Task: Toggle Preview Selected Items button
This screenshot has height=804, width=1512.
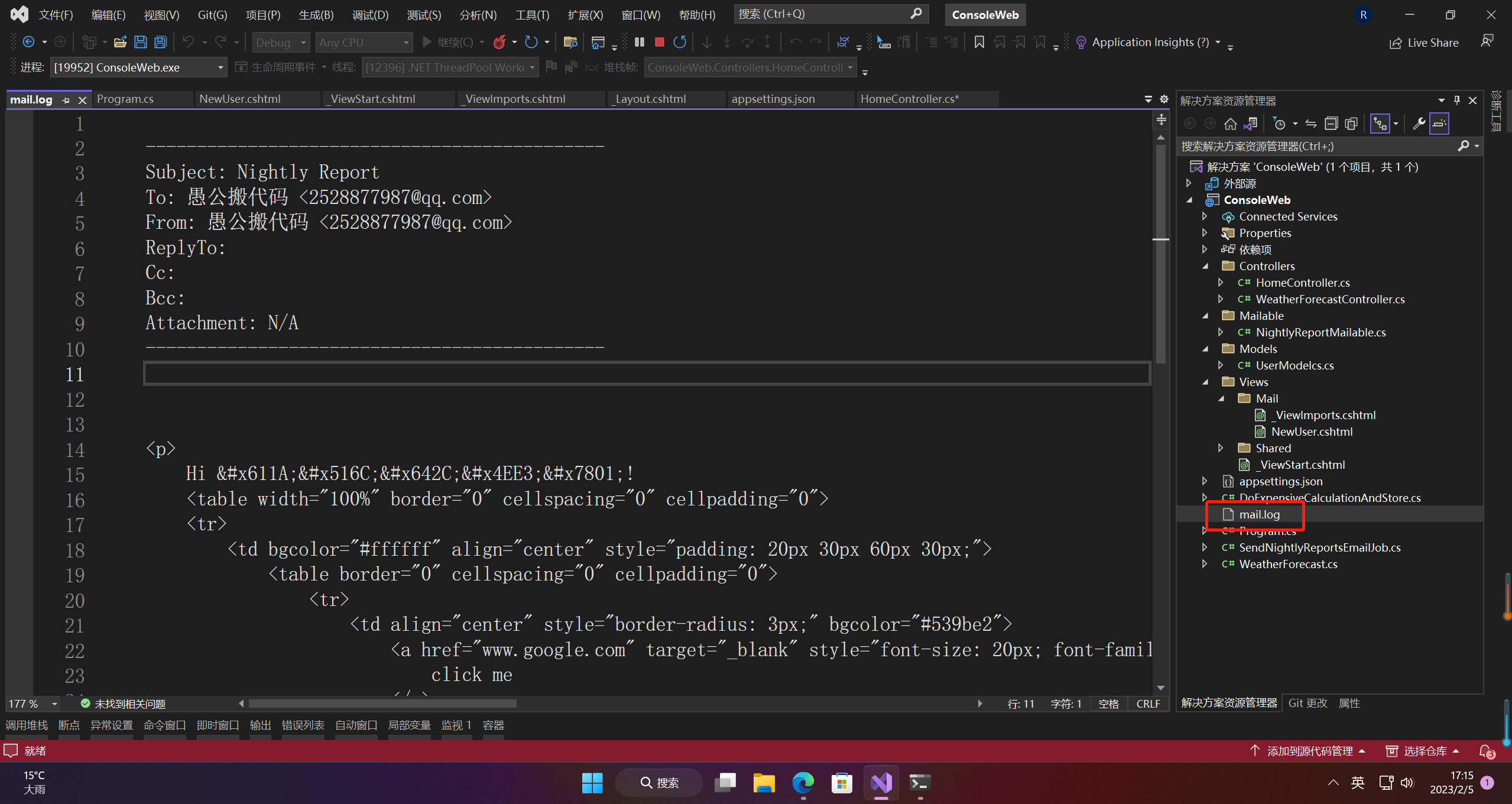Action: (x=1439, y=124)
